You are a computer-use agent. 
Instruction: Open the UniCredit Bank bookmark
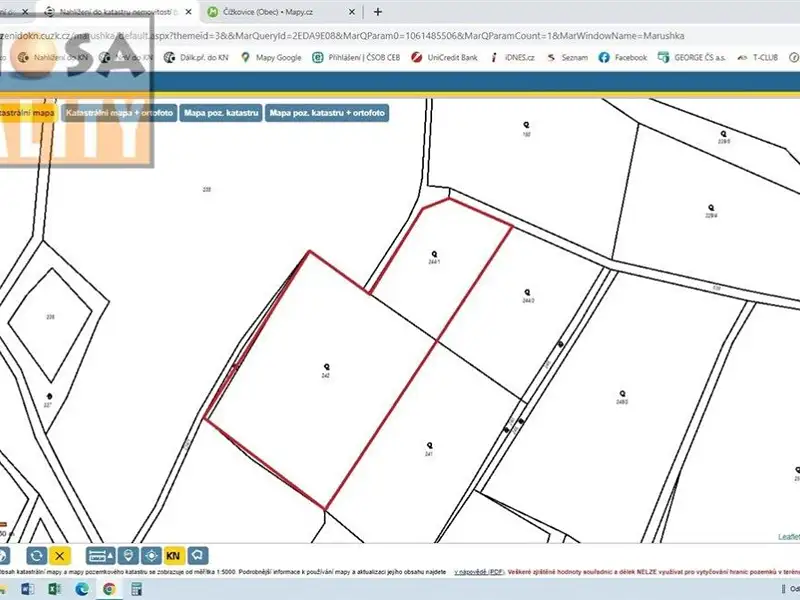(444, 58)
